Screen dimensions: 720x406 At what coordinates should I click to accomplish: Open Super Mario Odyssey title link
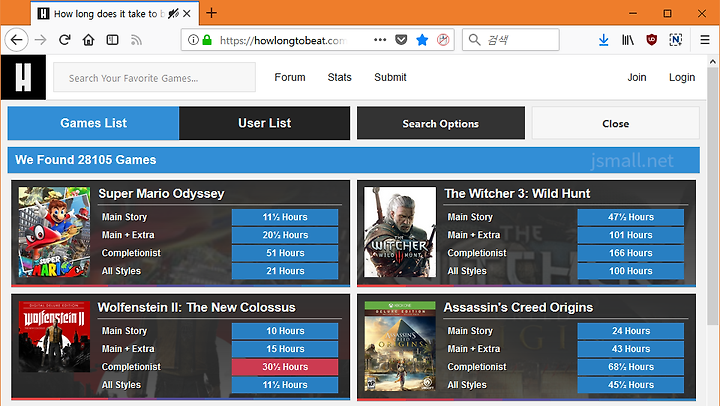point(161,193)
